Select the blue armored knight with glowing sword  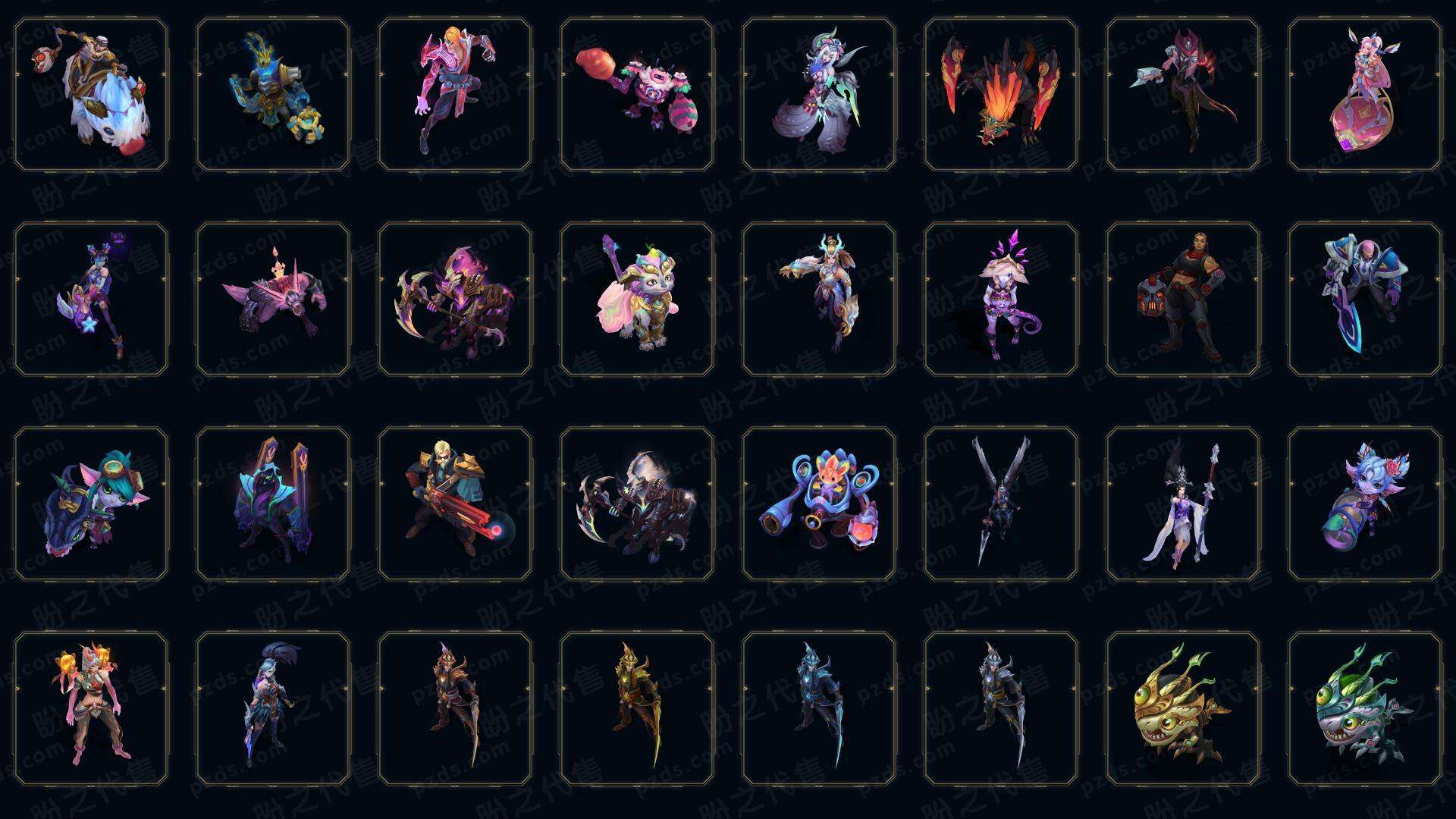(1365, 299)
